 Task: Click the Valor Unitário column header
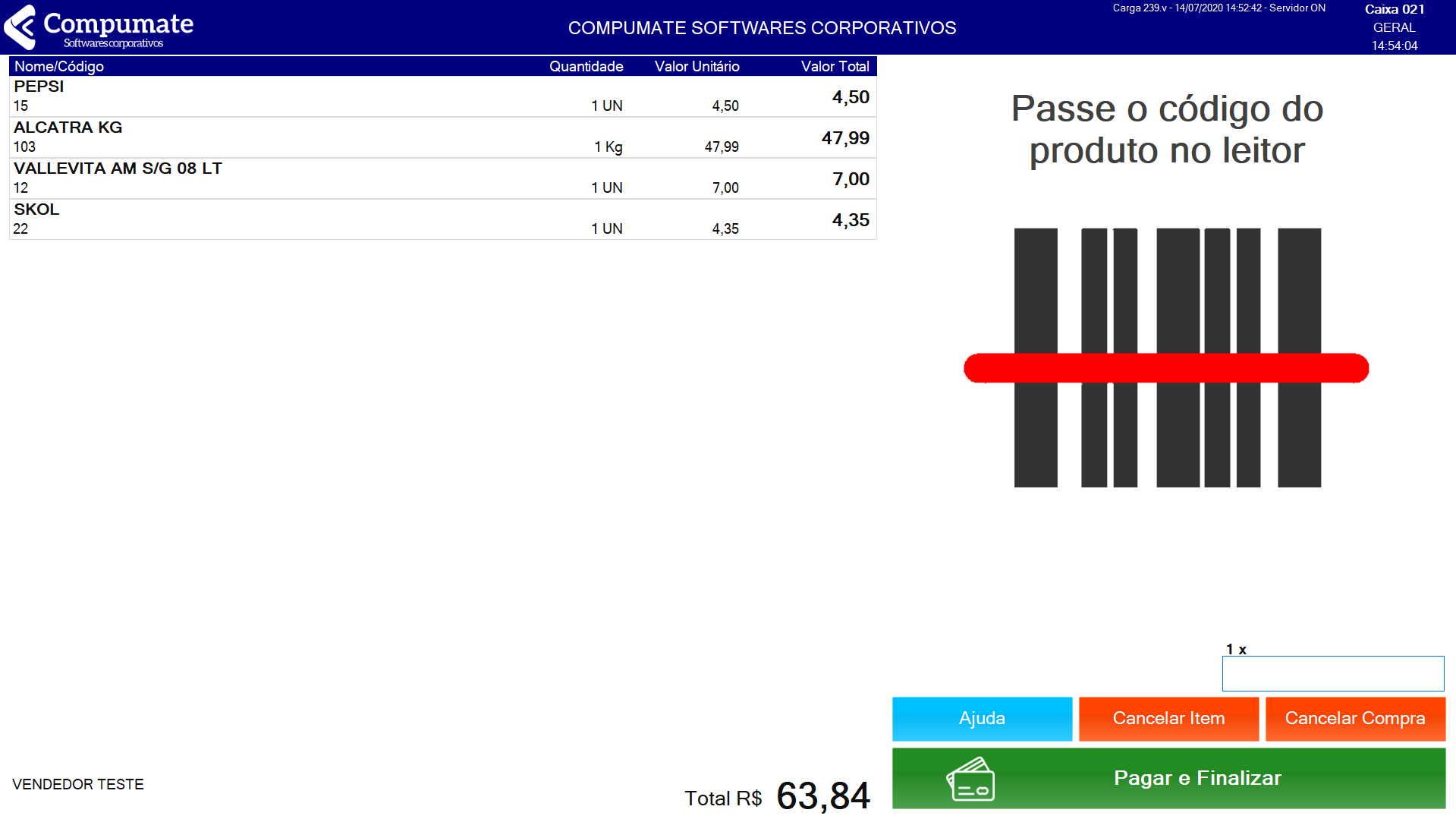point(697,66)
